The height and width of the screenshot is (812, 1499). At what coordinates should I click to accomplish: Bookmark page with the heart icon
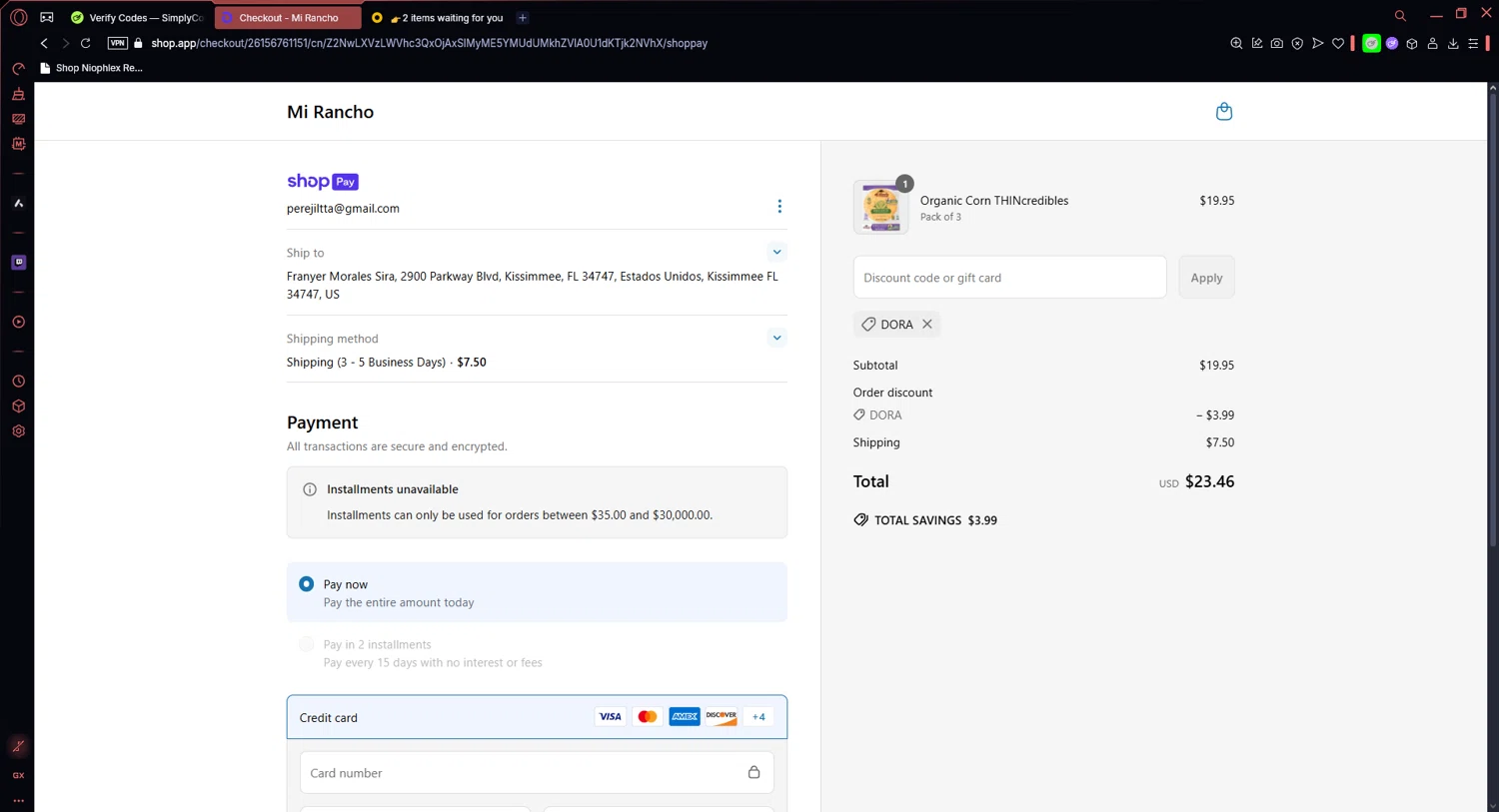[1338, 43]
